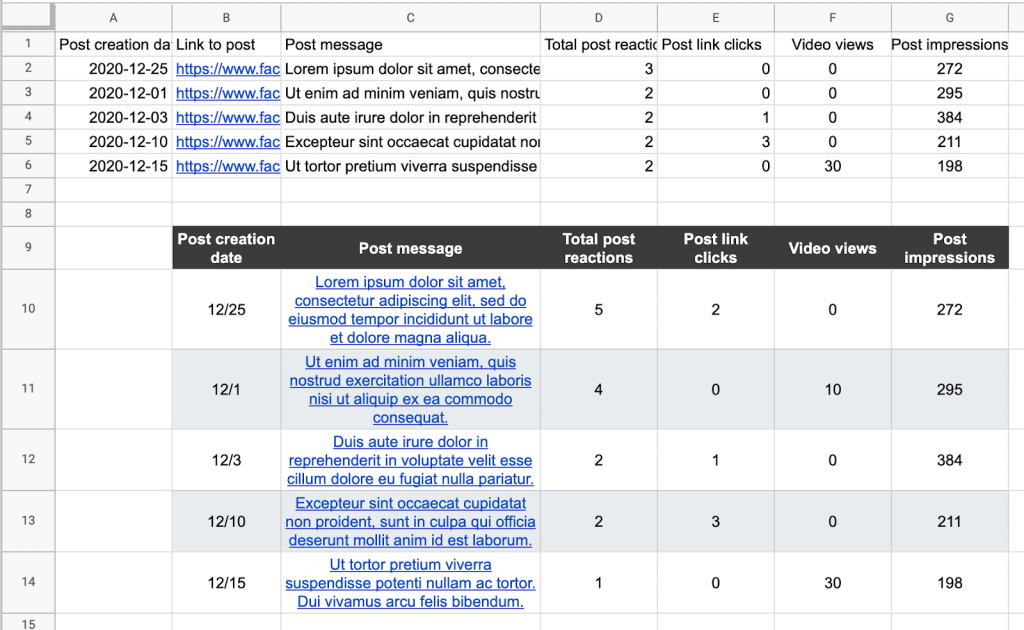
Task: Open 'Ut tortor pretium viverra' link in row 14
Action: tap(410, 583)
